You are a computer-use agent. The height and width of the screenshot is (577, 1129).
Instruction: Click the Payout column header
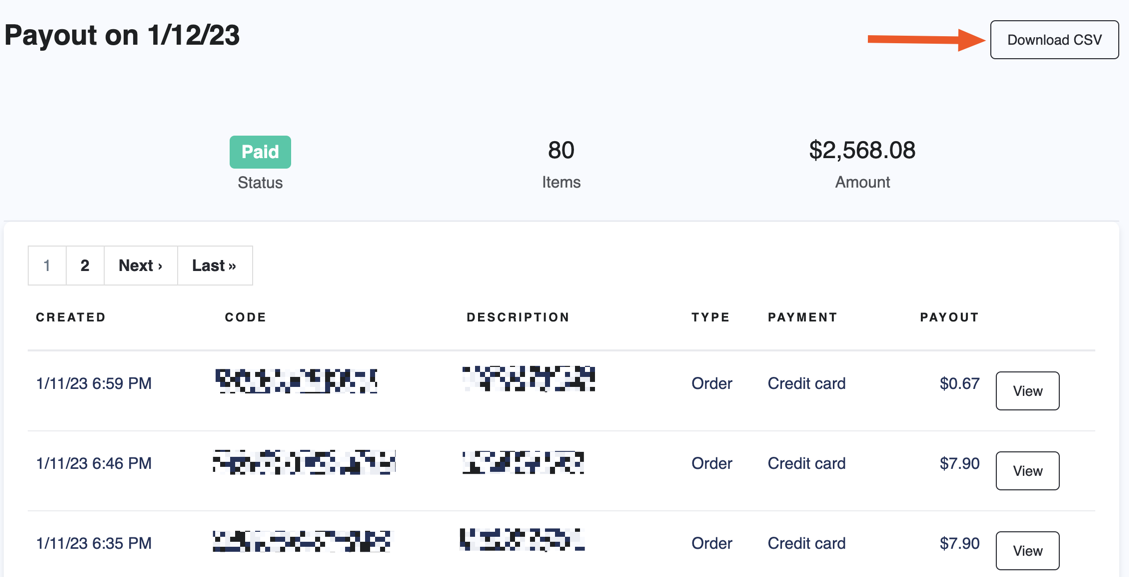click(949, 318)
